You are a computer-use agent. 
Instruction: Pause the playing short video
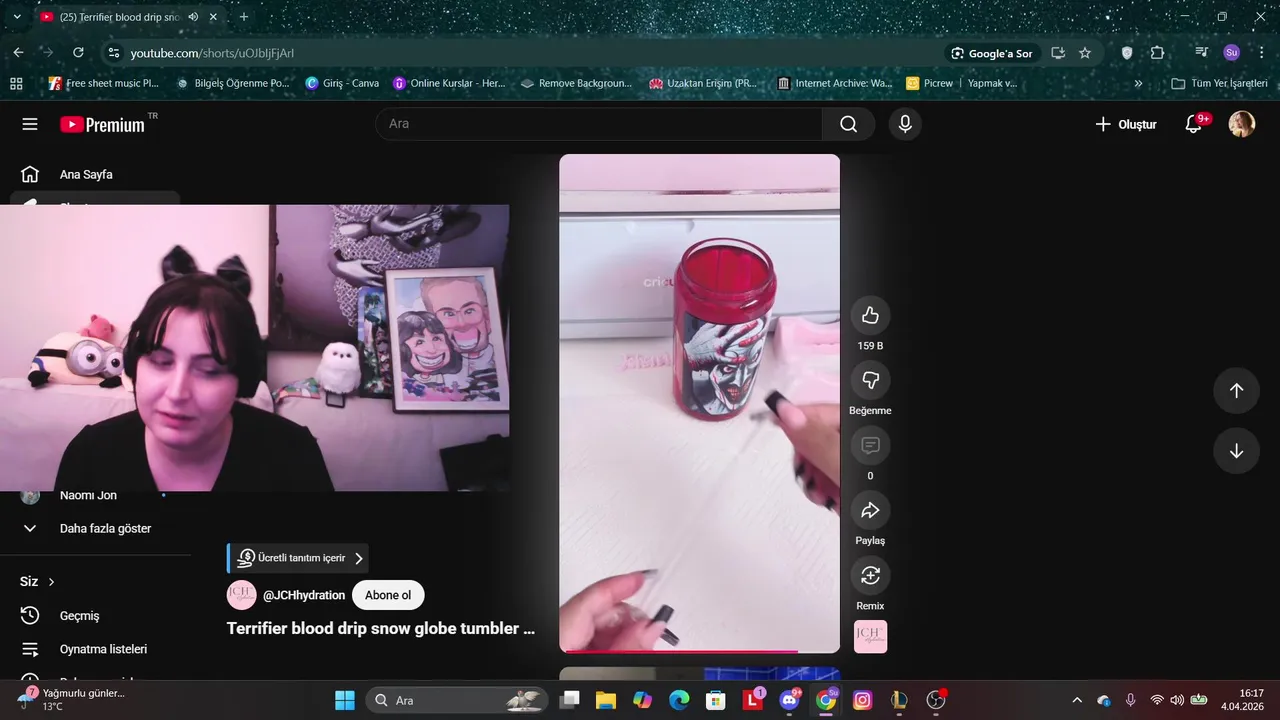(x=699, y=403)
